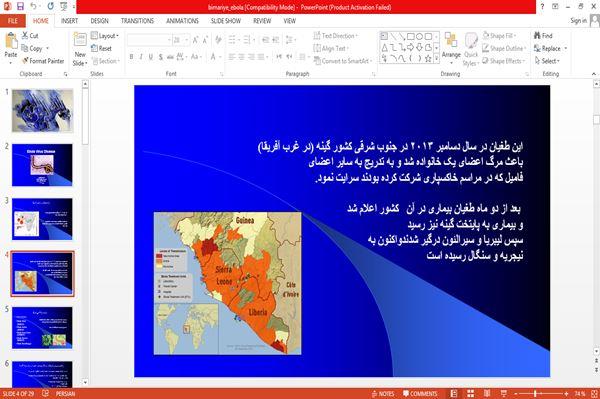
Task: Click the 74% zoom level
Action: coord(580,394)
